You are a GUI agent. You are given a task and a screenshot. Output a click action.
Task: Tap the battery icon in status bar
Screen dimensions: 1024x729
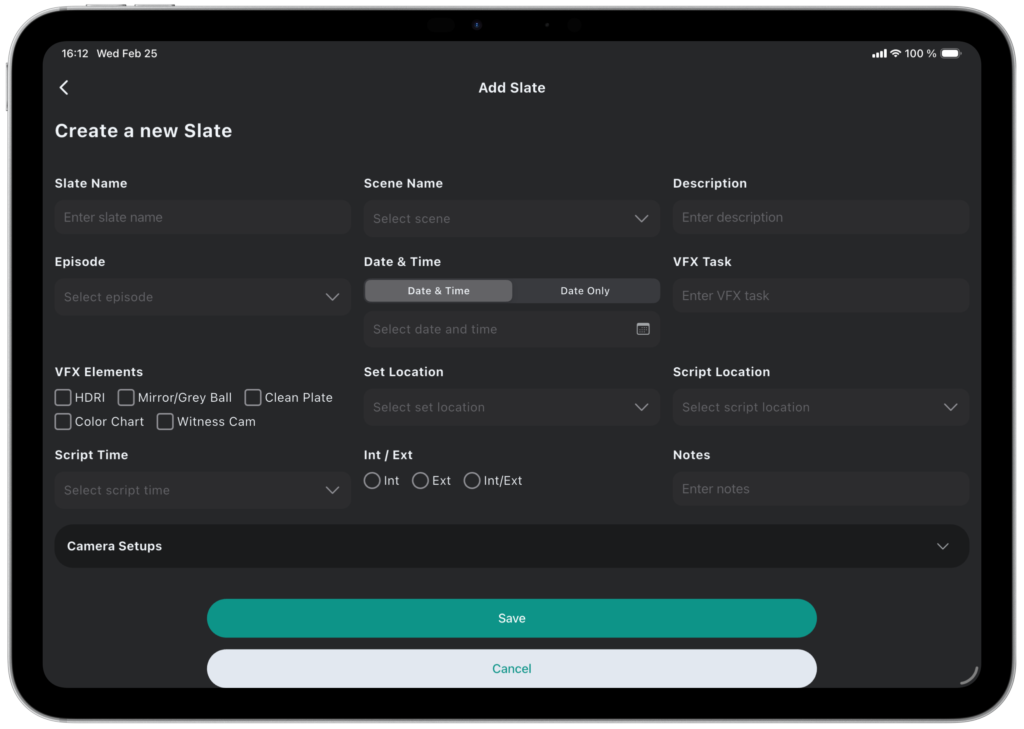[950, 53]
